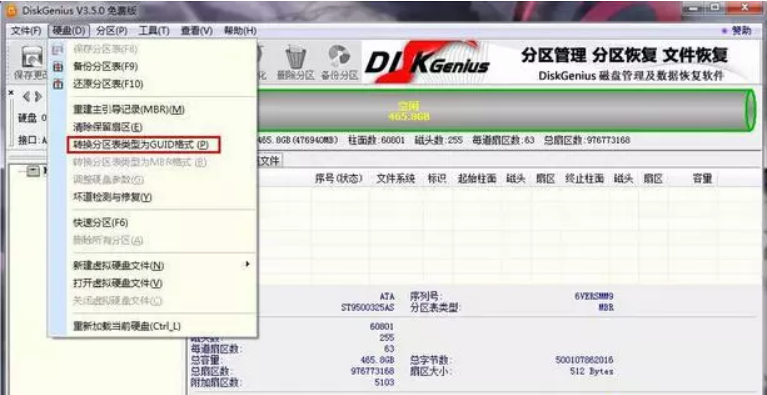Click the 附加扇区数 label

pos(216,383)
